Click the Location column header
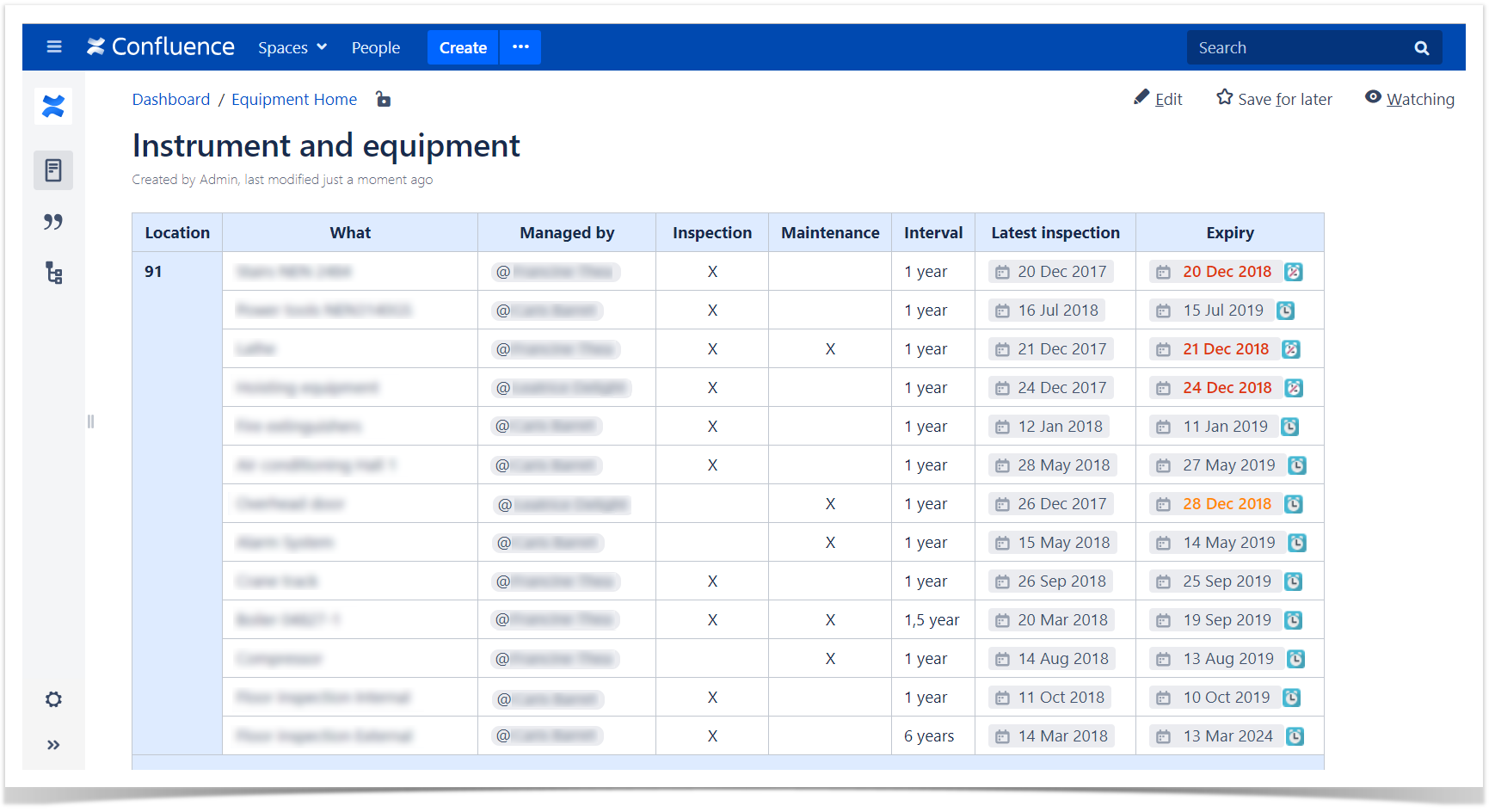The height and width of the screenshot is (812, 1495). [177, 233]
